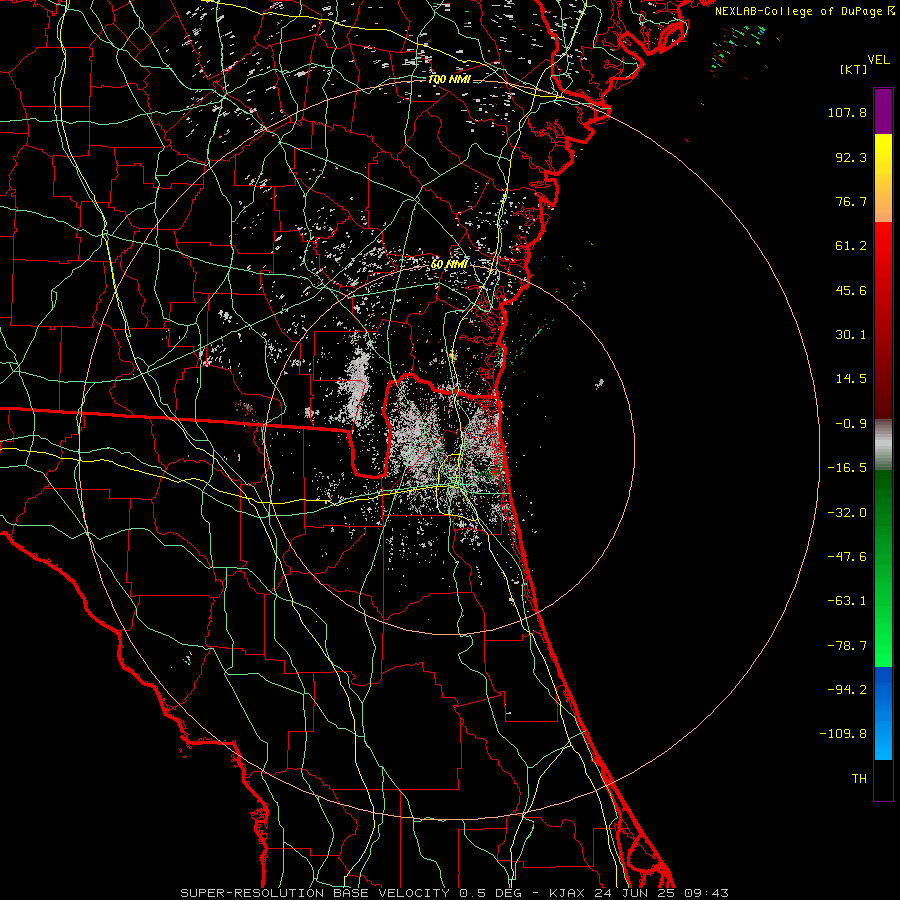
Task: Click the -63.1 value on velocity scale
Action: click(x=847, y=601)
